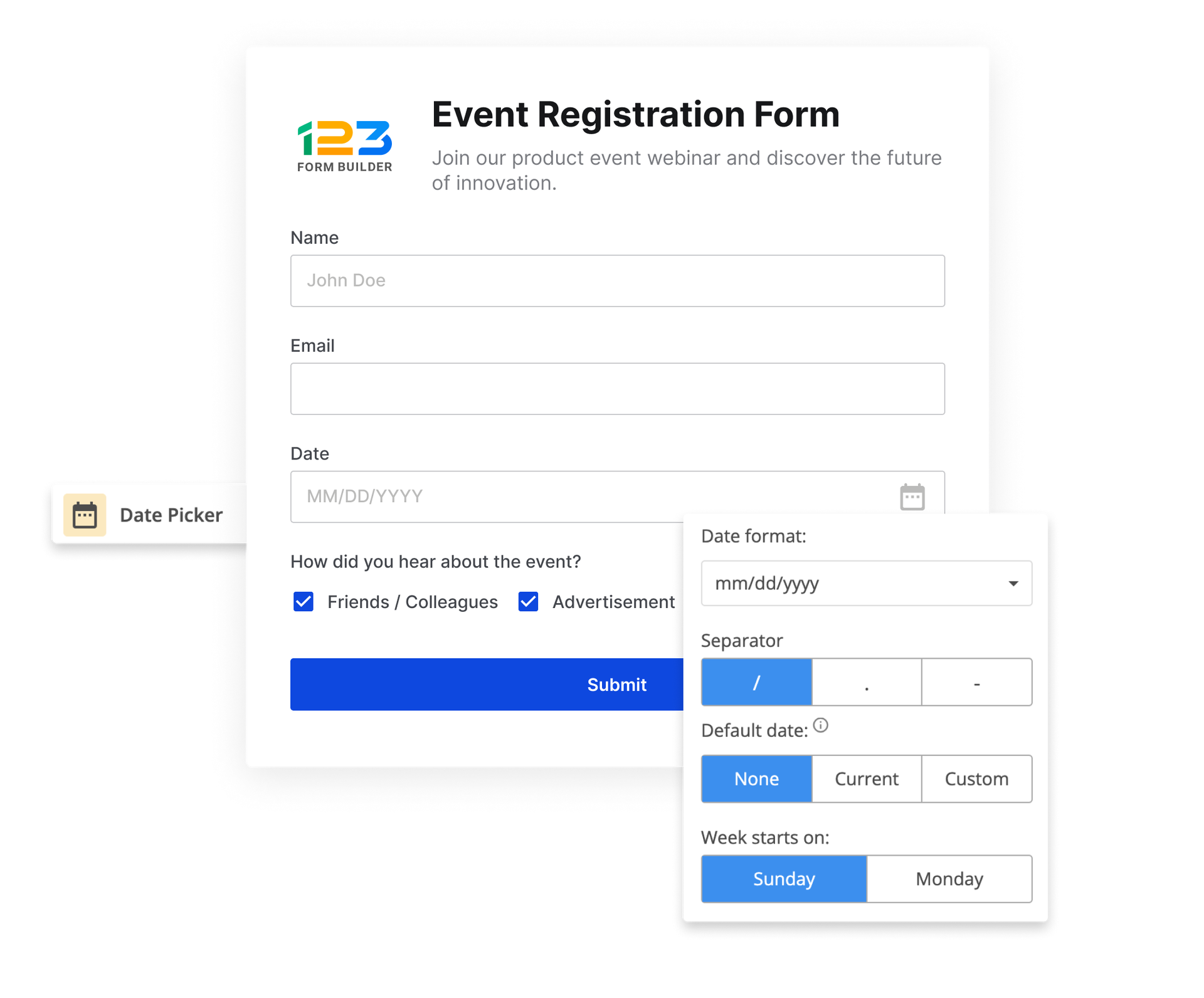Screen dimensions: 1204x998
Task: Select the mm/dd/yyyy date format dropdown
Action: [864, 582]
